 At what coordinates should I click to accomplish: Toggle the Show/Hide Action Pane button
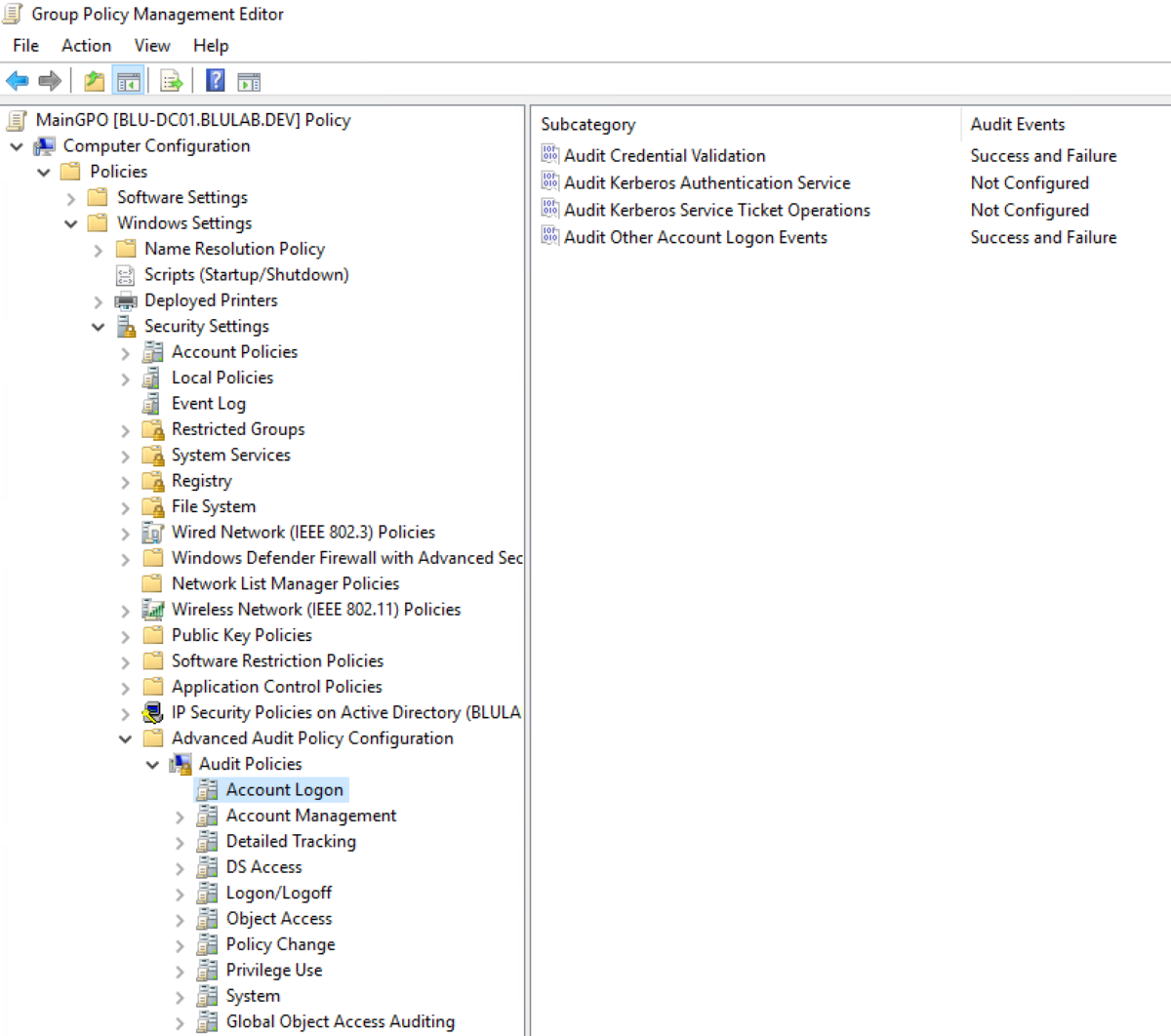[x=249, y=80]
